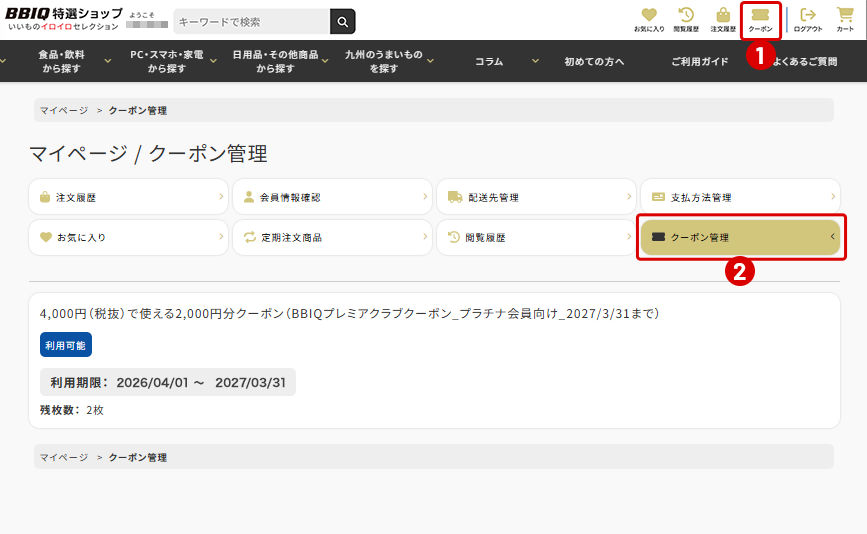Image resolution: width=867 pixels, height=534 pixels.
Task: Select the highlighted クーポン管理 button
Action: (740, 238)
